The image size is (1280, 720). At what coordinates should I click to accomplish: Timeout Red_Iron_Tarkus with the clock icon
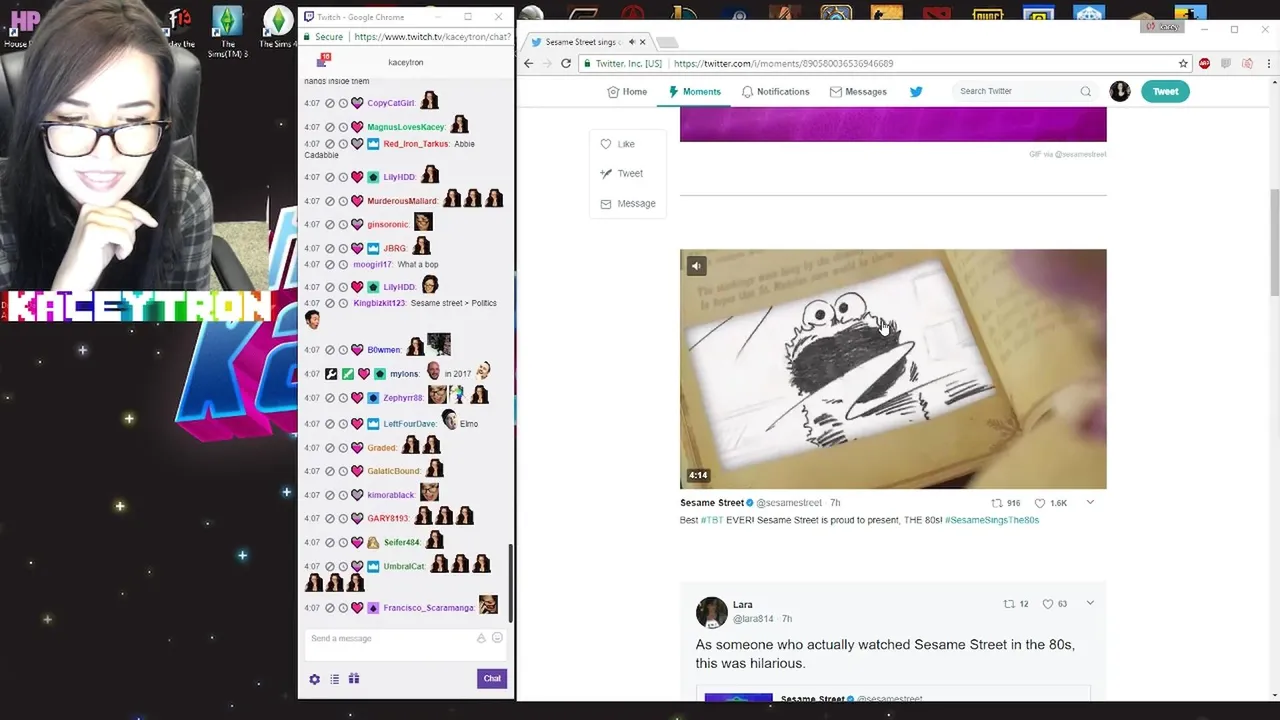coord(343,144)
